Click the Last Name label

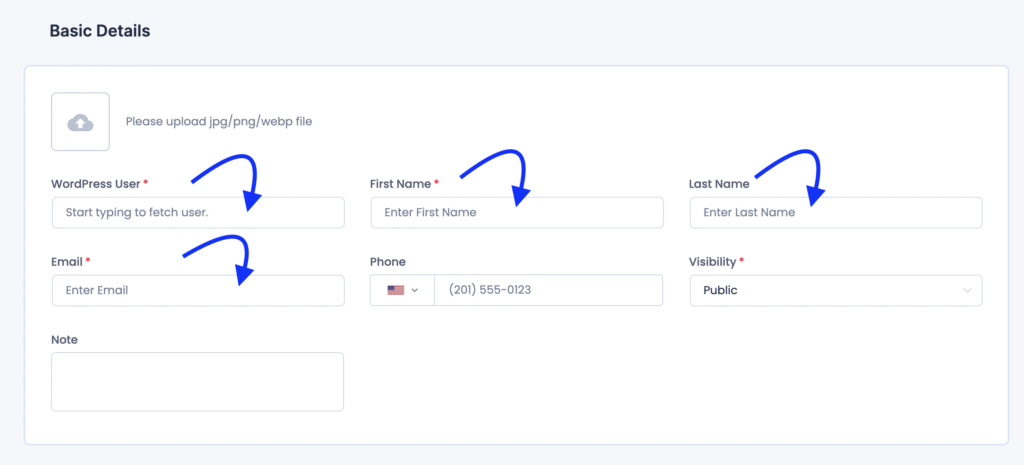point(719,184)
